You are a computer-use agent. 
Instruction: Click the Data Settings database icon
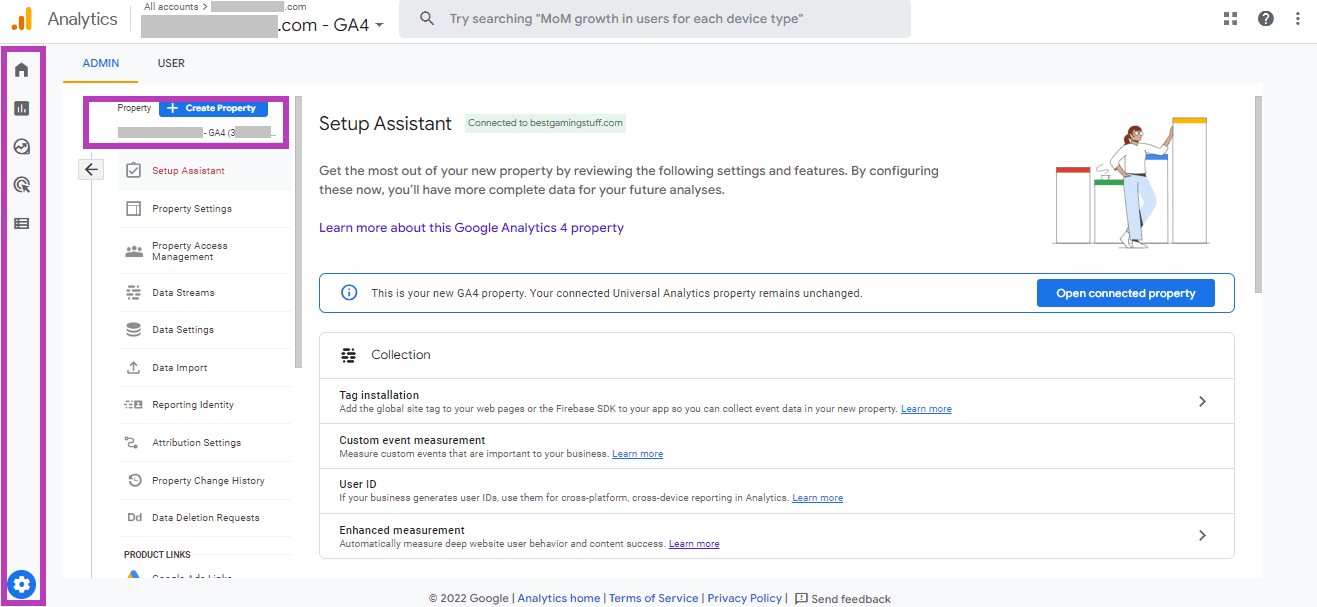(x=133, y=330)
